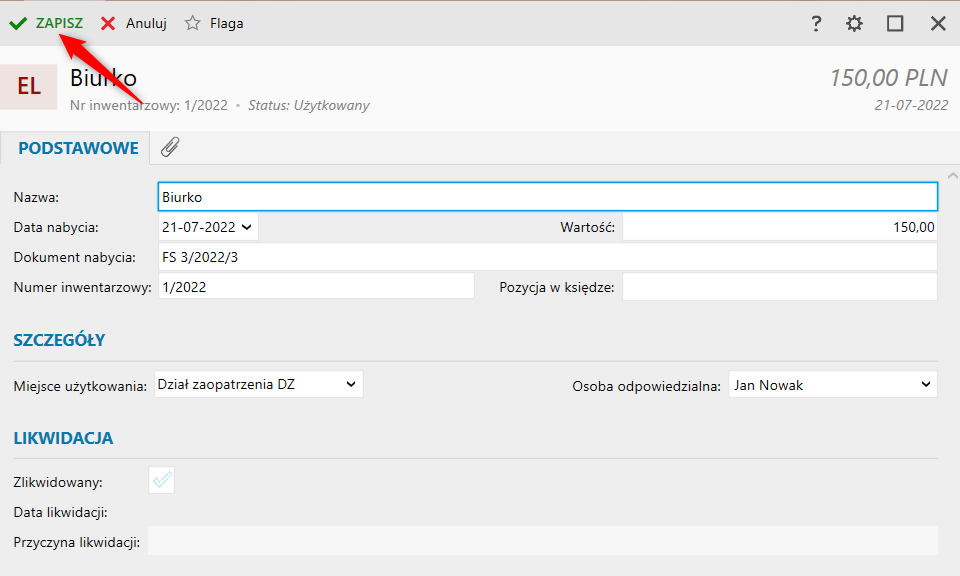Click the green Zapisz checkmark icon
The image size is (960, 576).
tap(18, 23)
